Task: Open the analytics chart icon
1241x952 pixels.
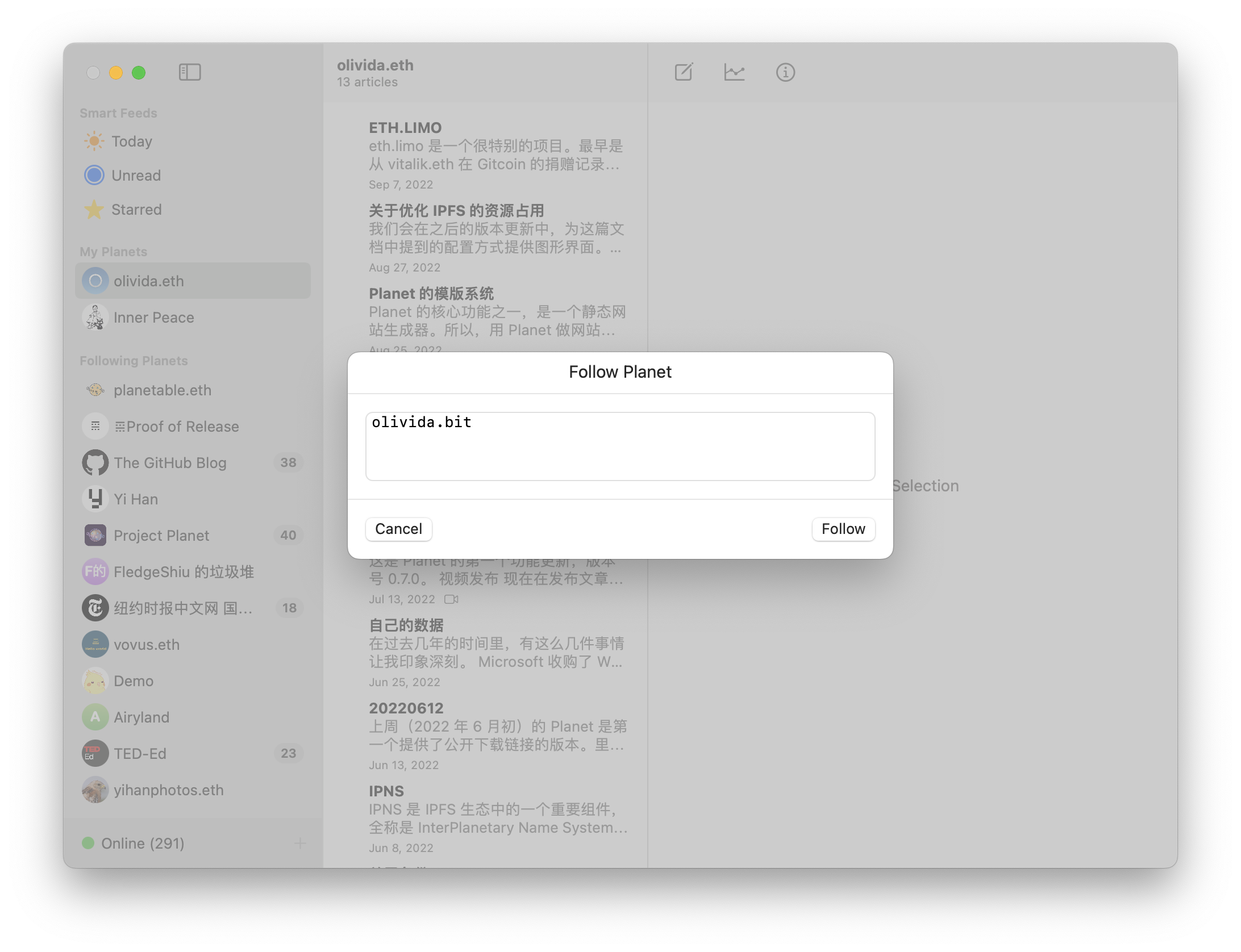Action: point(734,72)
